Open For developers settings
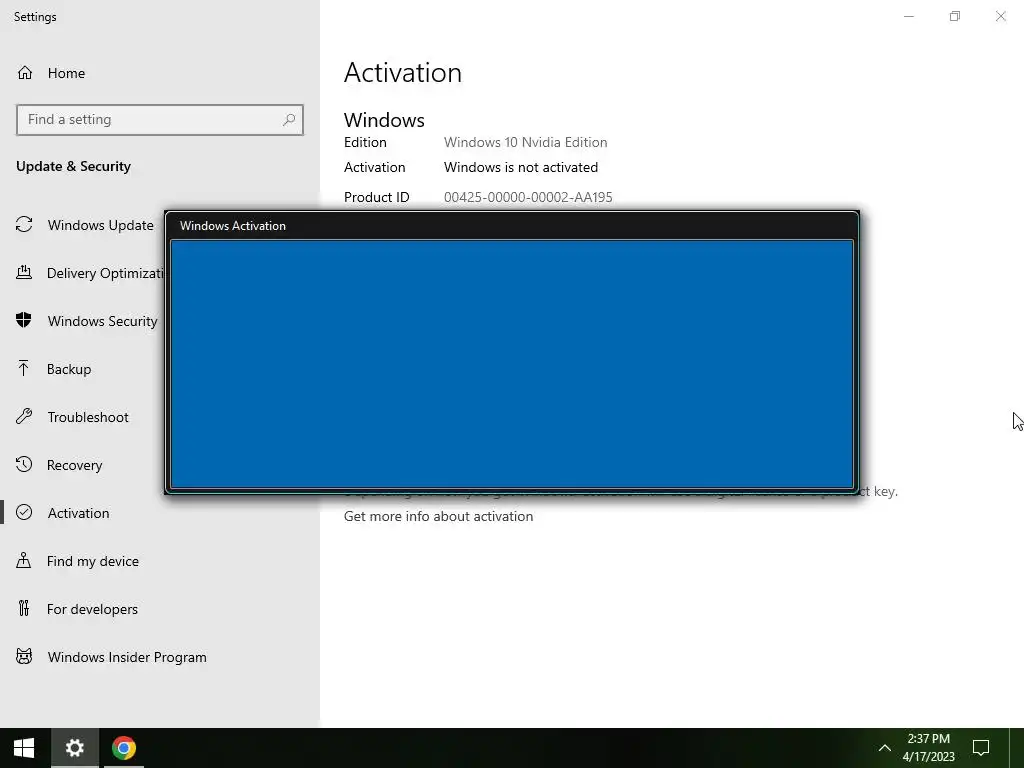 coord(92,609)
